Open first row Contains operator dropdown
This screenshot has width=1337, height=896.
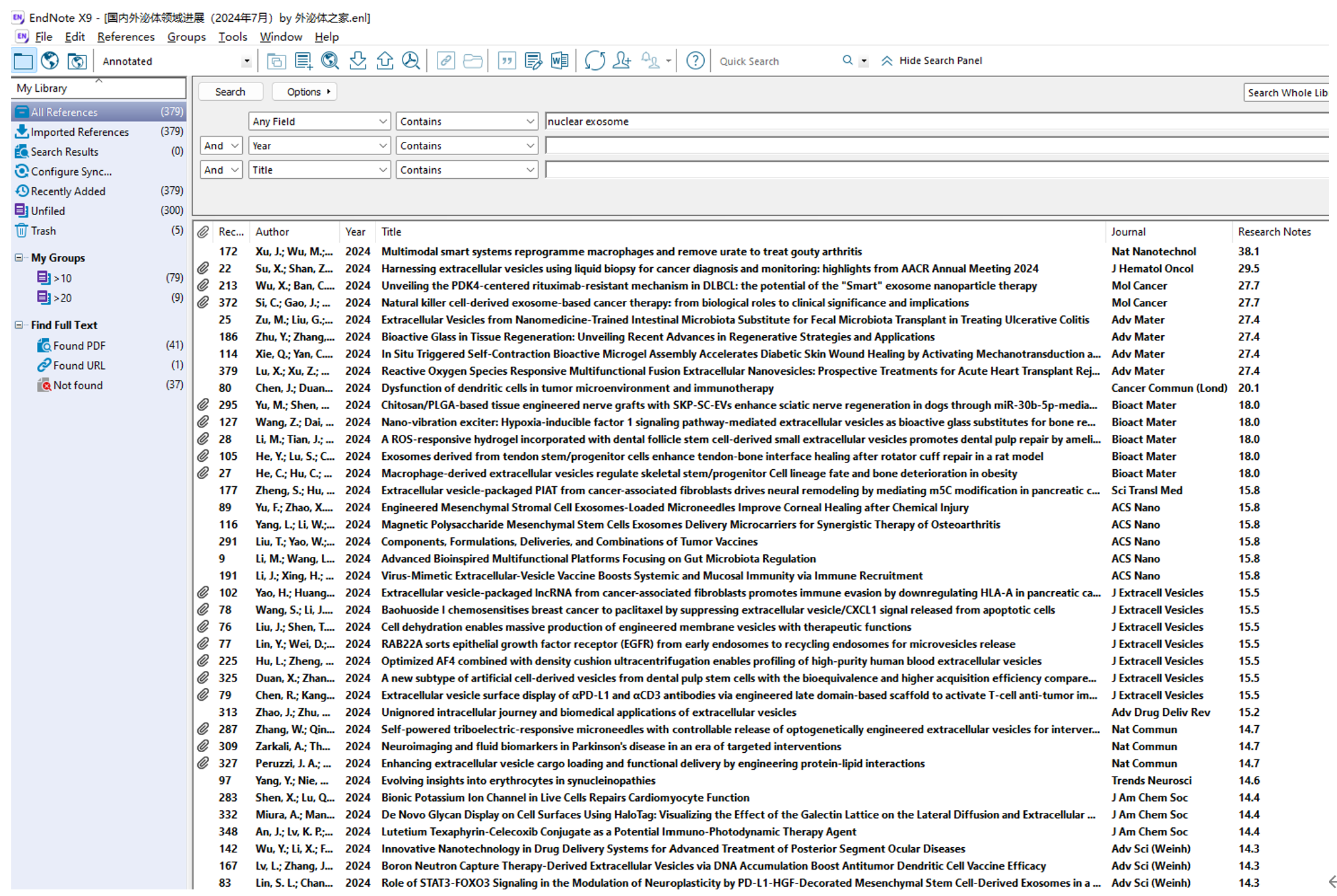pos(467,121)
